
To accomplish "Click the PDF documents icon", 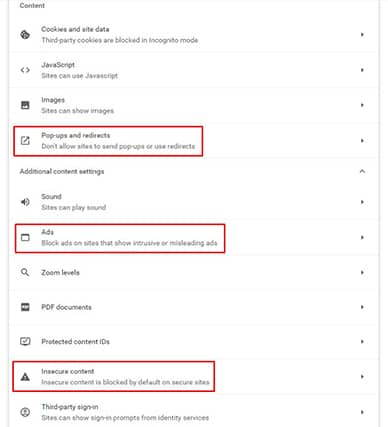I will tap(25, 307).
